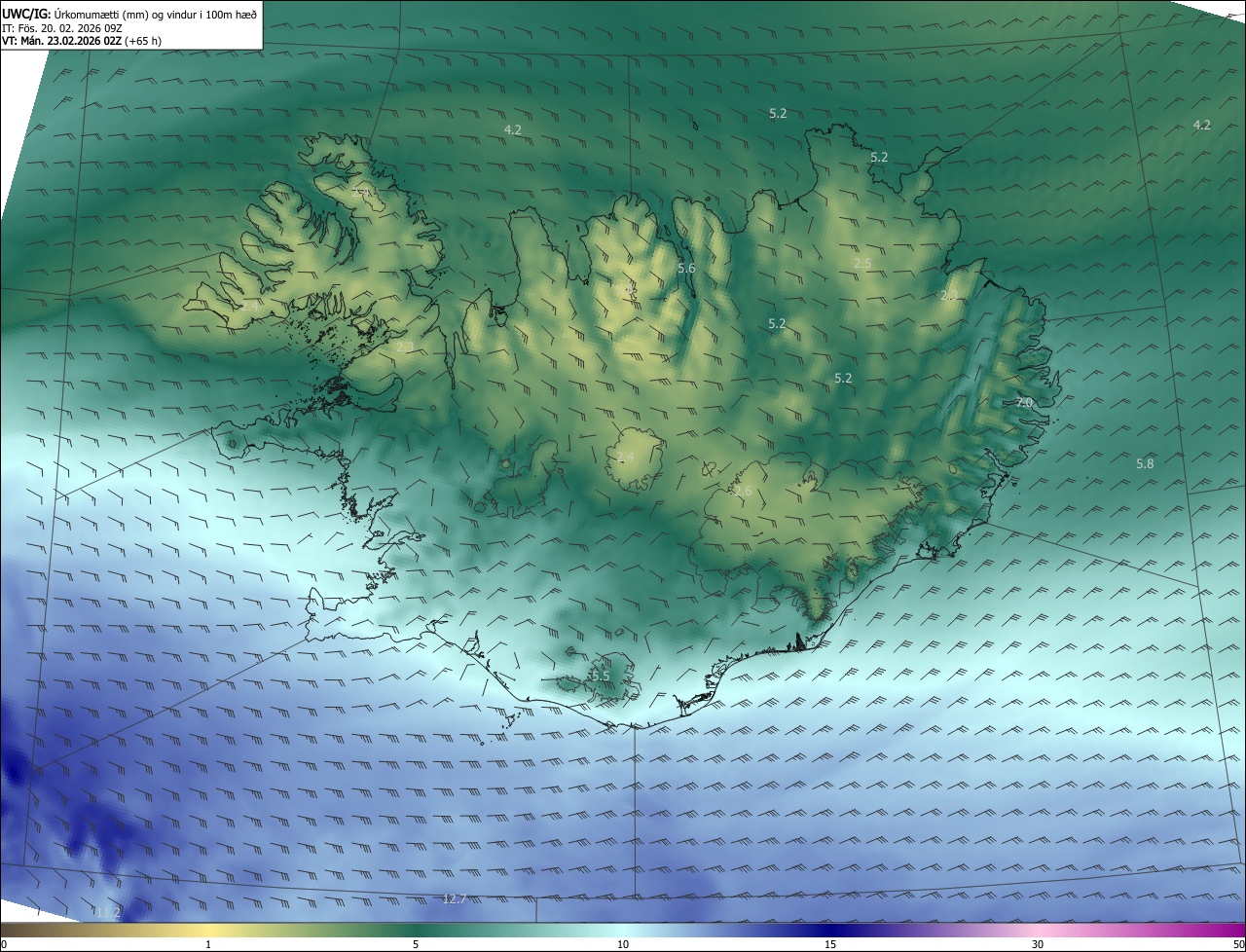Click the 11.2 value label over the ocean
The height and width of the screenshot is (952, 1246).
point(108,912)
